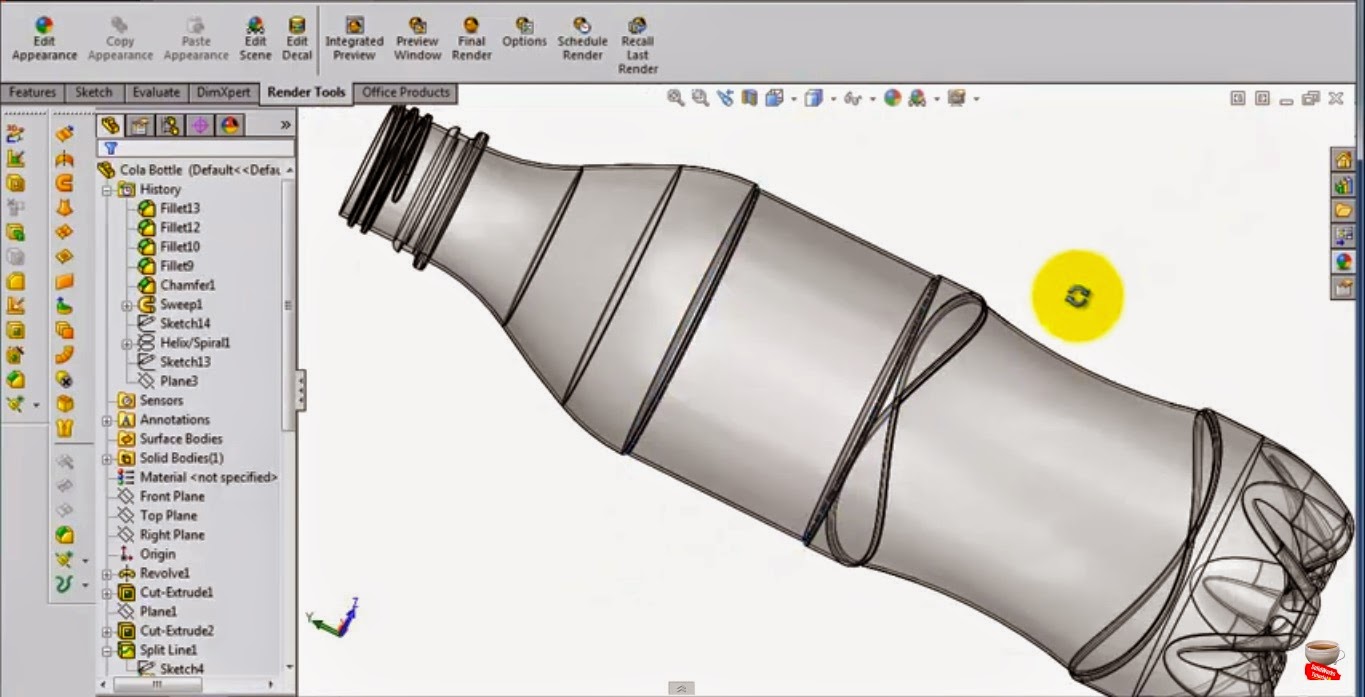This screenshot has width=1365, height=697.
Task: Toggle the FeatureManager filter bar
Action: [110, 145]
